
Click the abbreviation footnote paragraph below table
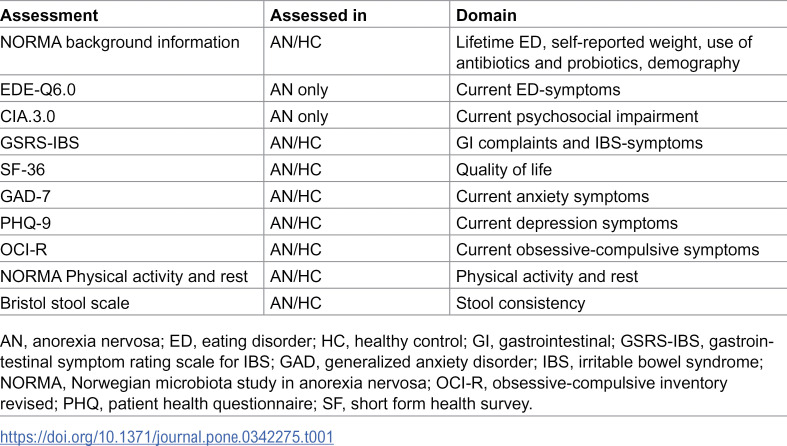pos(386,372)
